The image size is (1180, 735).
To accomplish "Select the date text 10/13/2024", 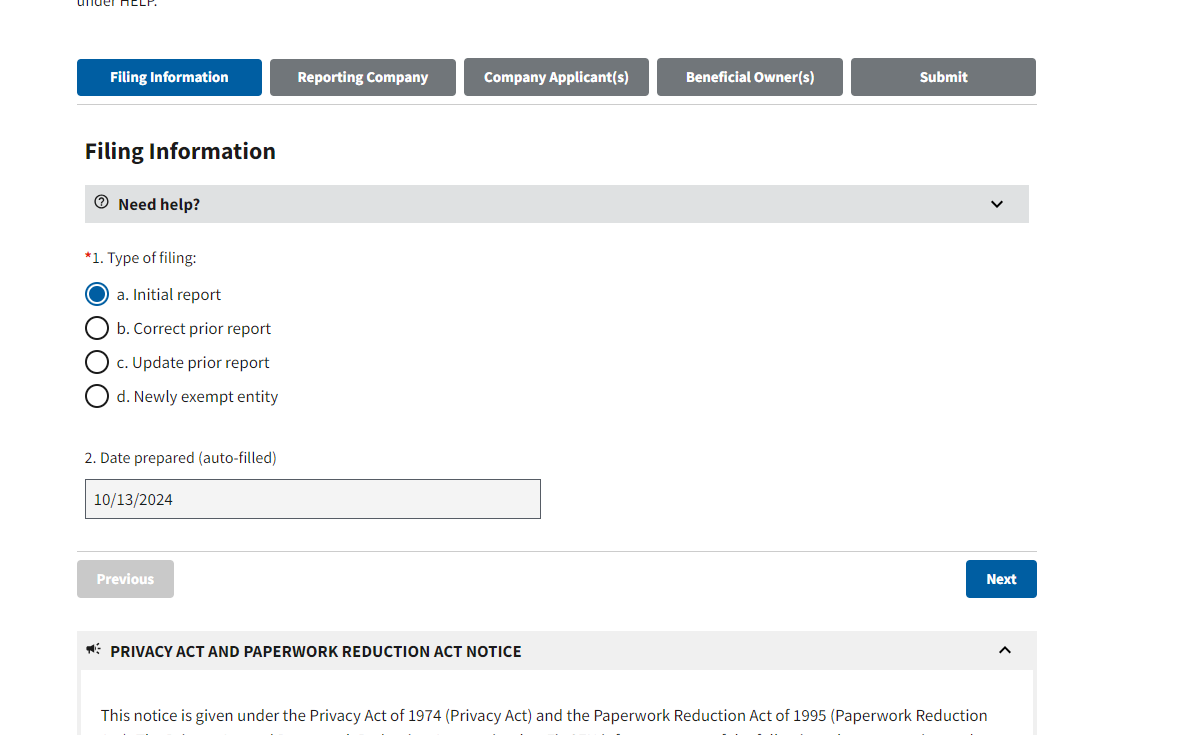I will (x=133, y=499).
